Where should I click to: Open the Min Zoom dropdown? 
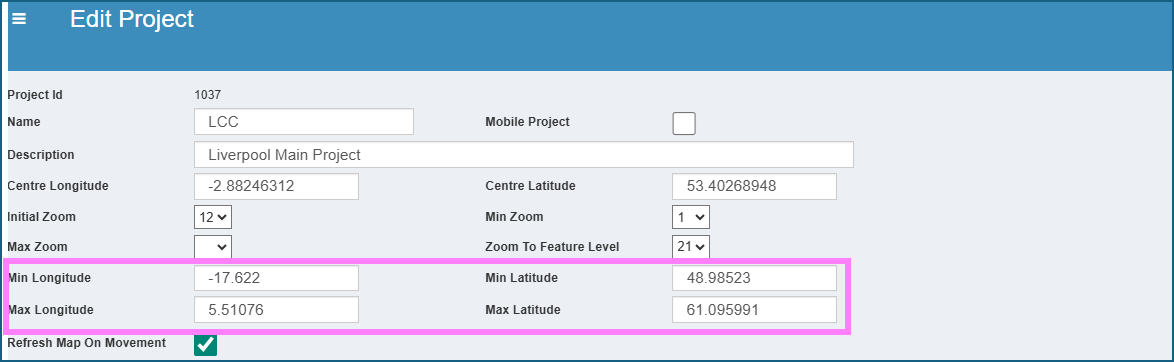(x=690, y=217)
